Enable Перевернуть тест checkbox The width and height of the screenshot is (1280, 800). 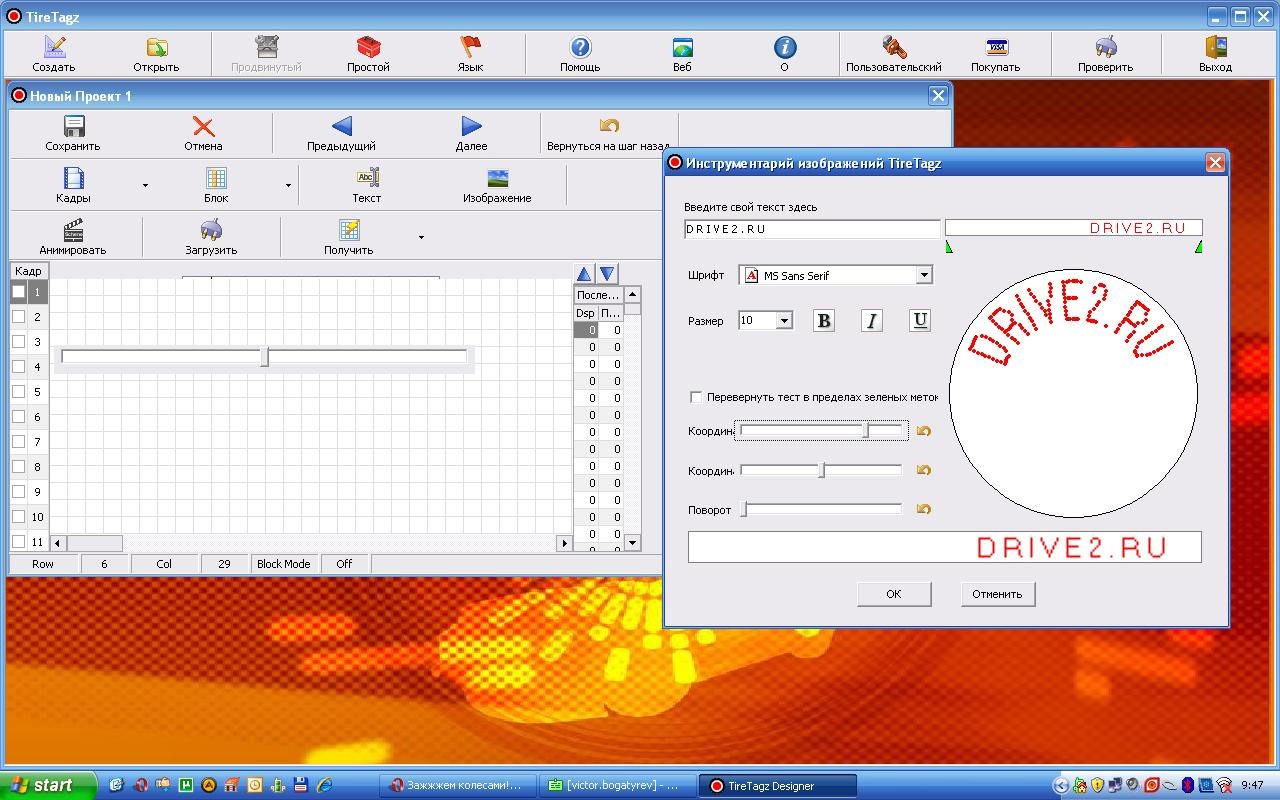[697, 397]
